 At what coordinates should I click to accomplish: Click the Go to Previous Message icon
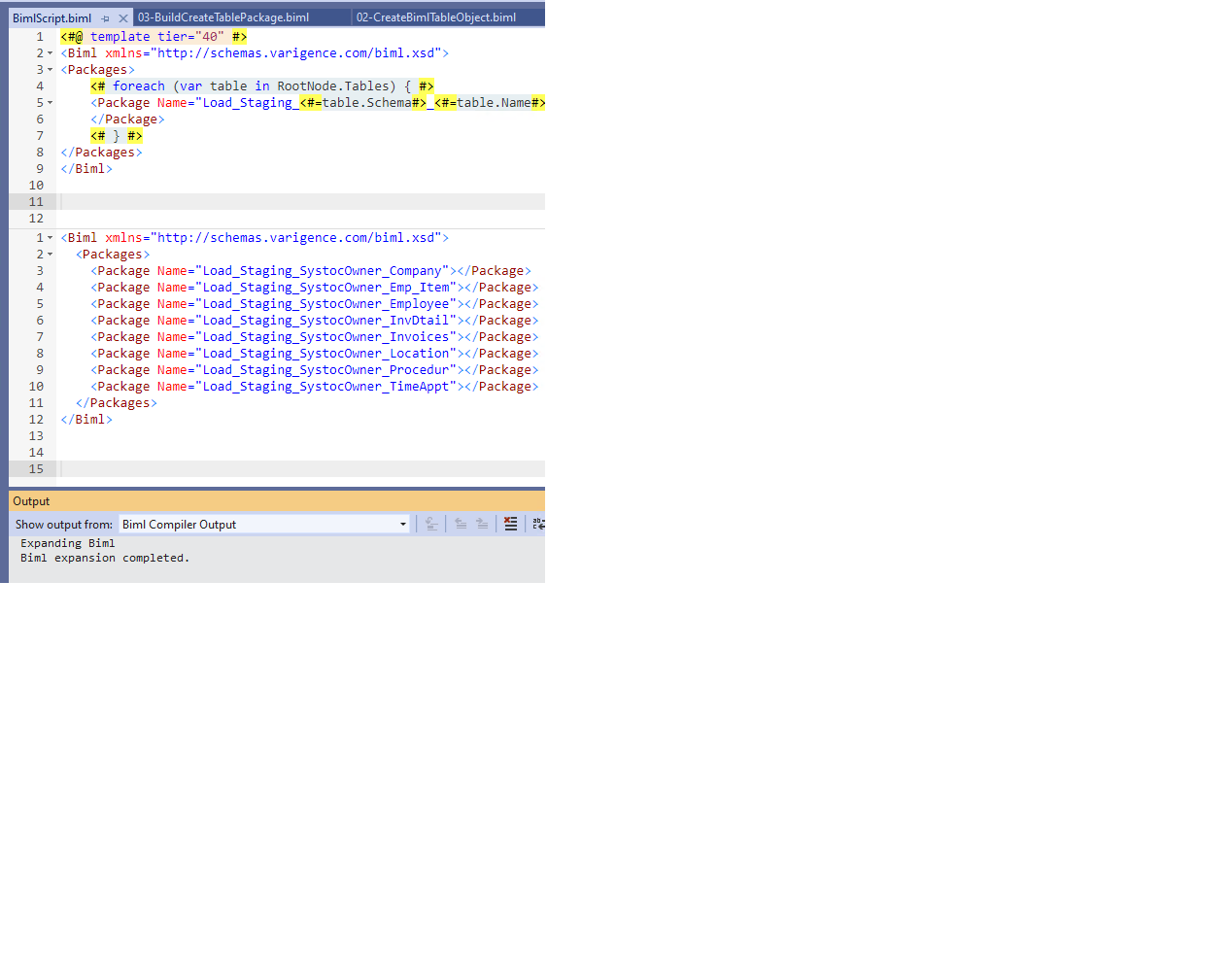(461, 525)
